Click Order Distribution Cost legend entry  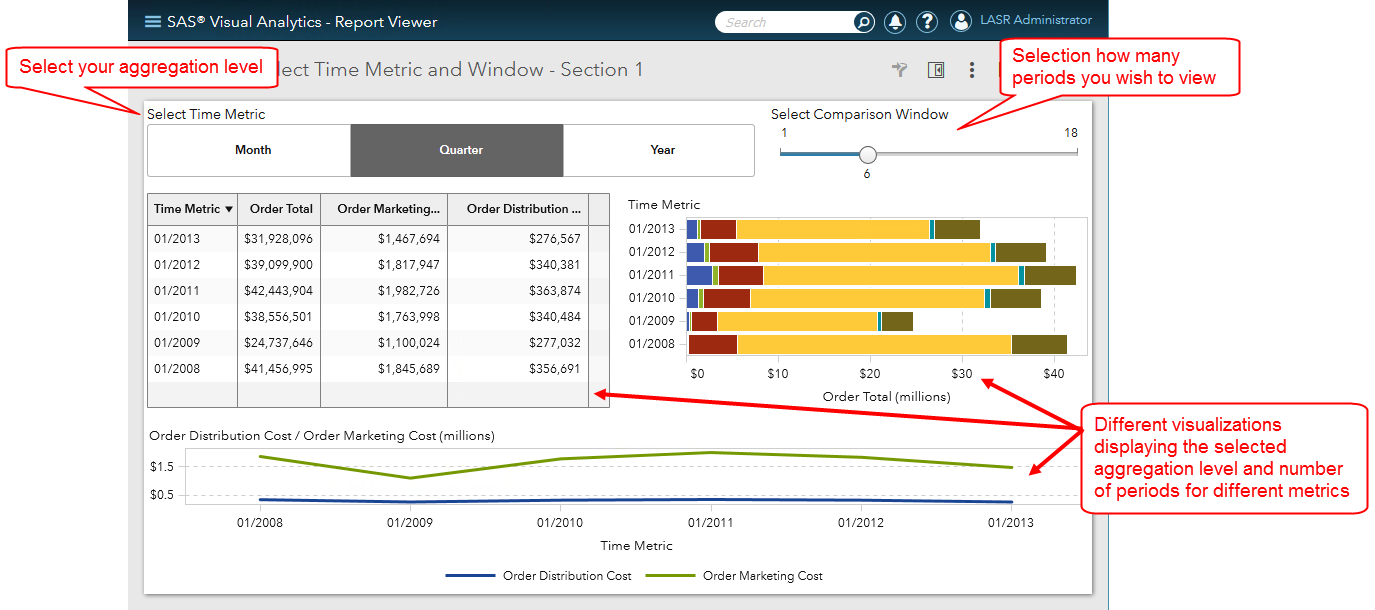(566, 576)
